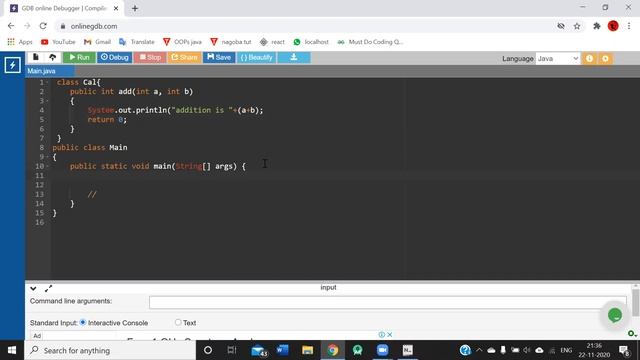This screenshot has height=360, width=640.
Task: Open Microsoft Word from taskbar
Action: tap(282, 350)
